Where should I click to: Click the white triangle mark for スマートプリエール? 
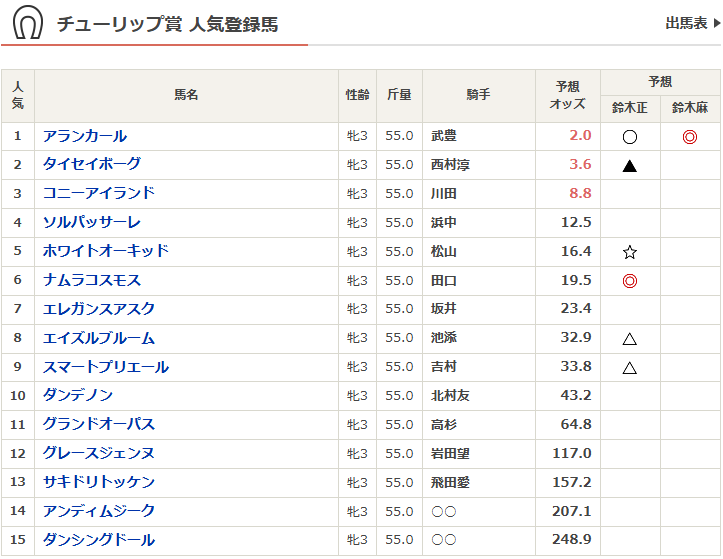[x=629, y=368]
